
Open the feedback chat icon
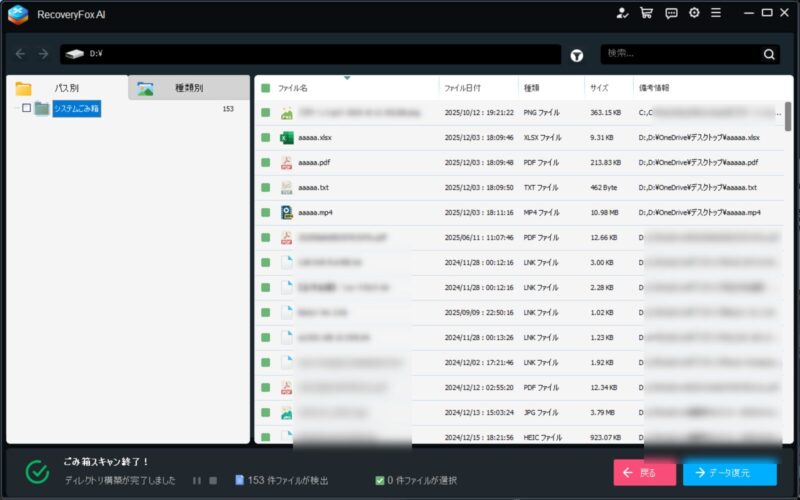click(x=671, y=13)
